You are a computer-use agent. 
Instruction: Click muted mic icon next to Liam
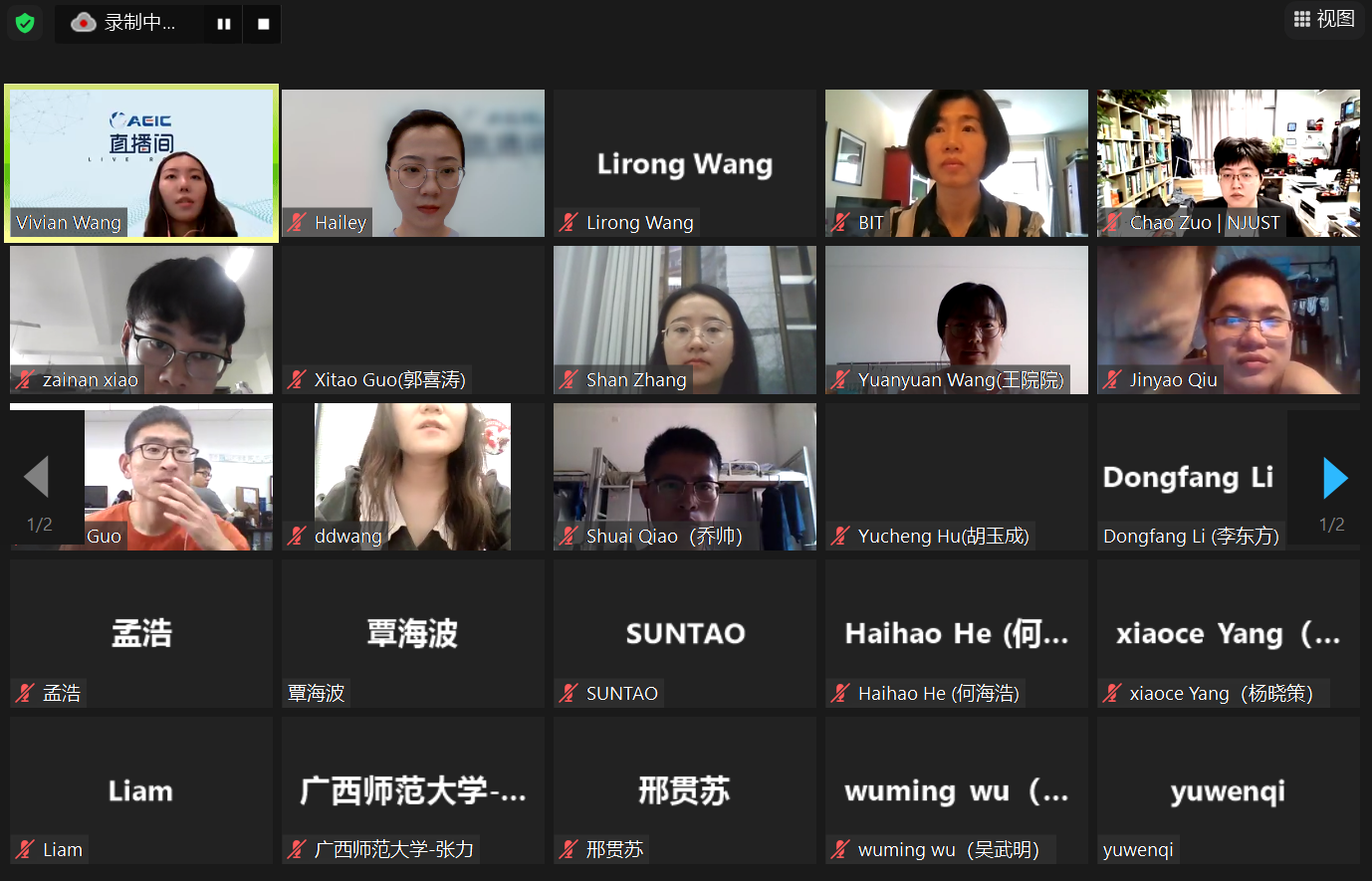pyautogui.click(x=25, y=849)
